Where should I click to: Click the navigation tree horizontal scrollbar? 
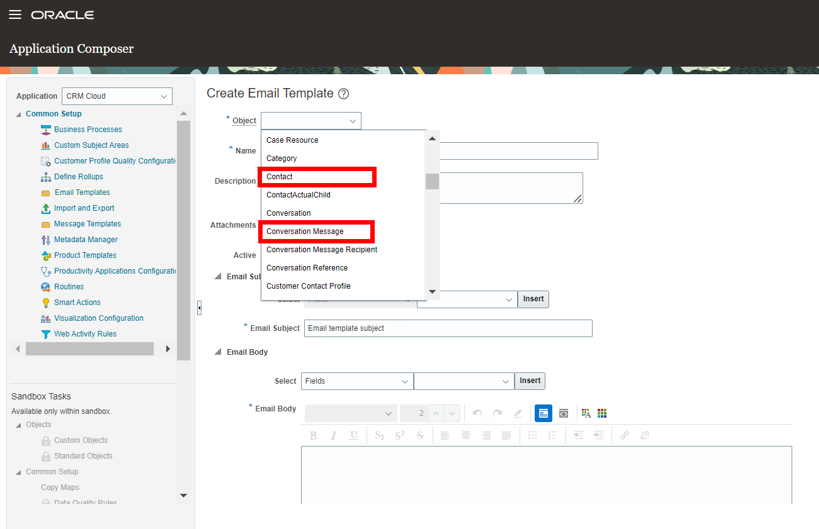pyautogui.click(x=90, y=349)
